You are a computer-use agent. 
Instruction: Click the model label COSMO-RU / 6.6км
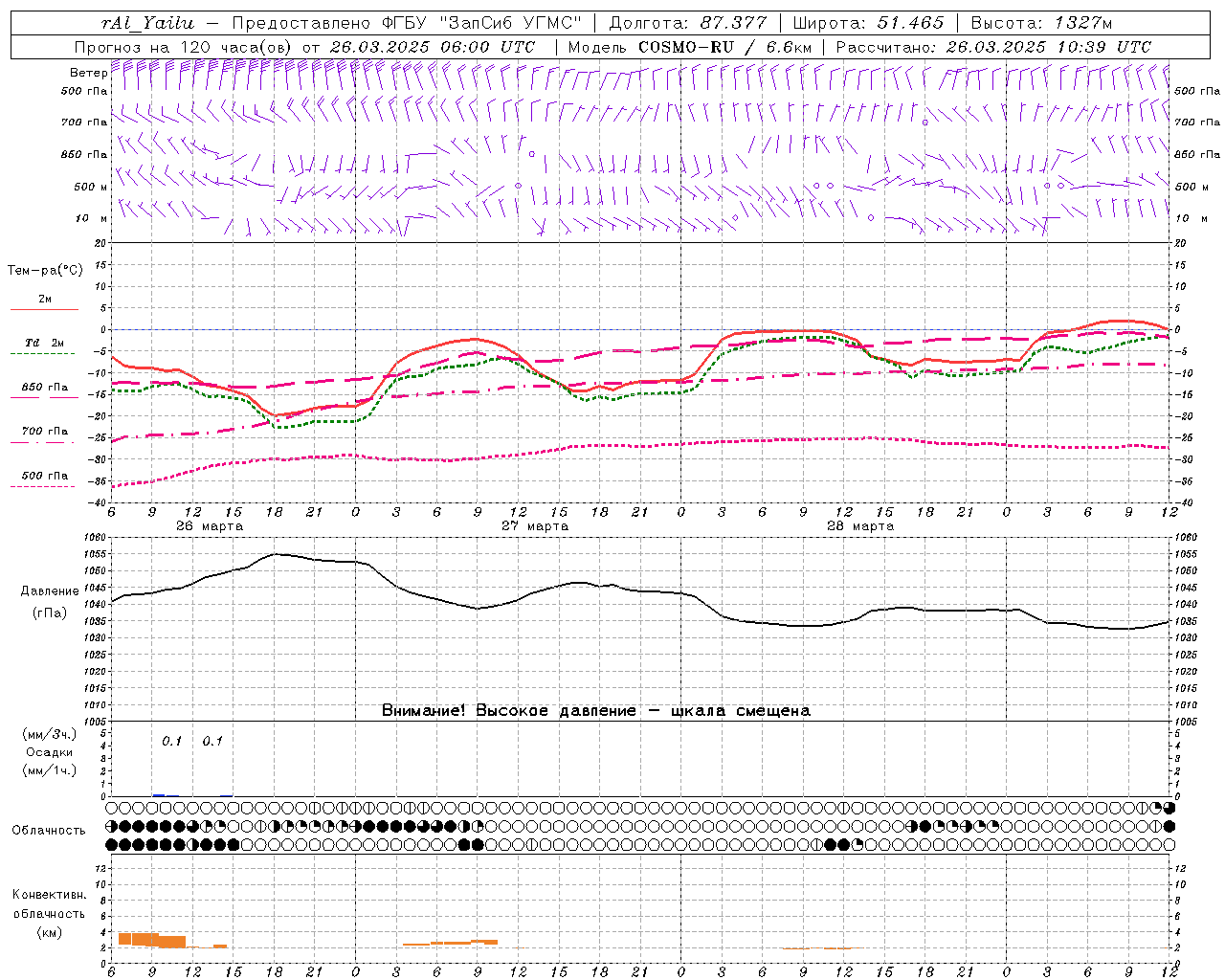[x=724, y=47]
